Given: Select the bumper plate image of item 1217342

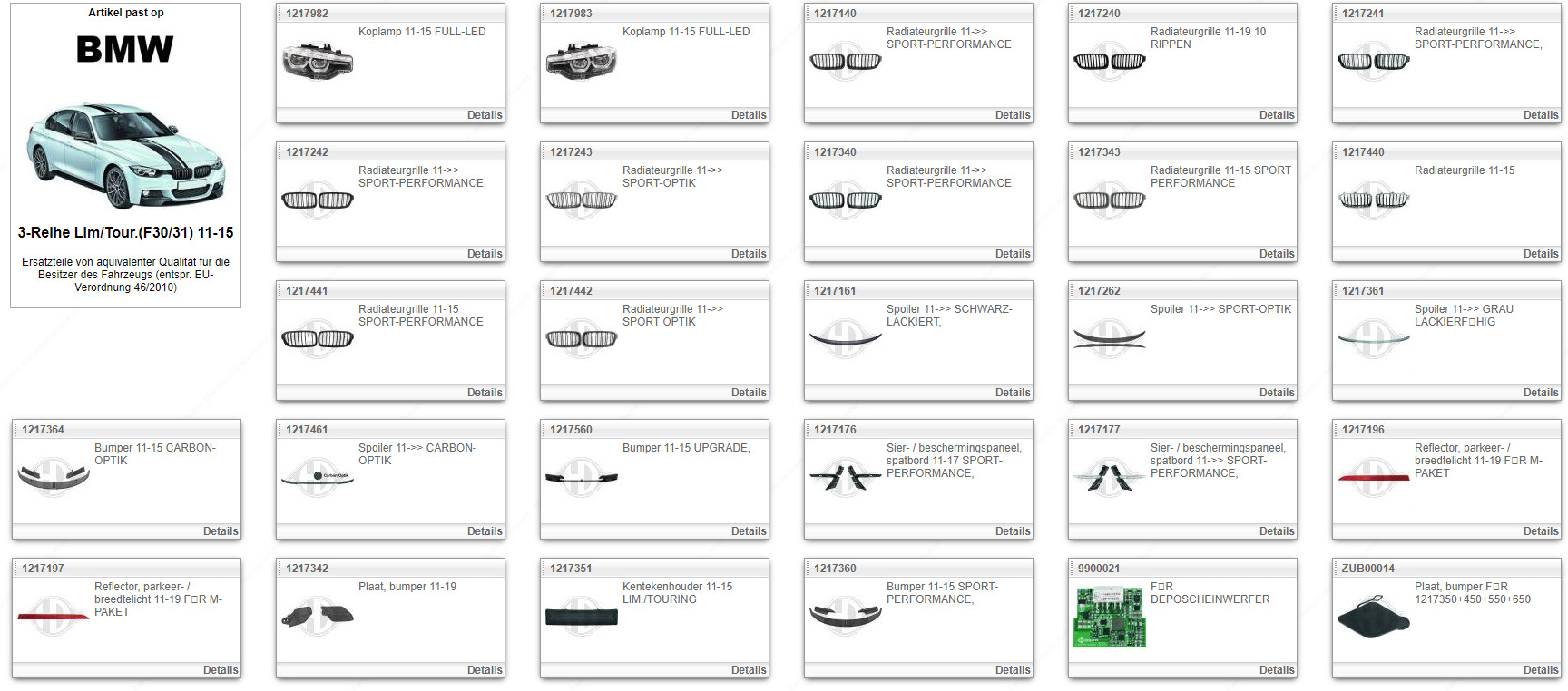Looking at the screenshot, I should click(318, 617).
